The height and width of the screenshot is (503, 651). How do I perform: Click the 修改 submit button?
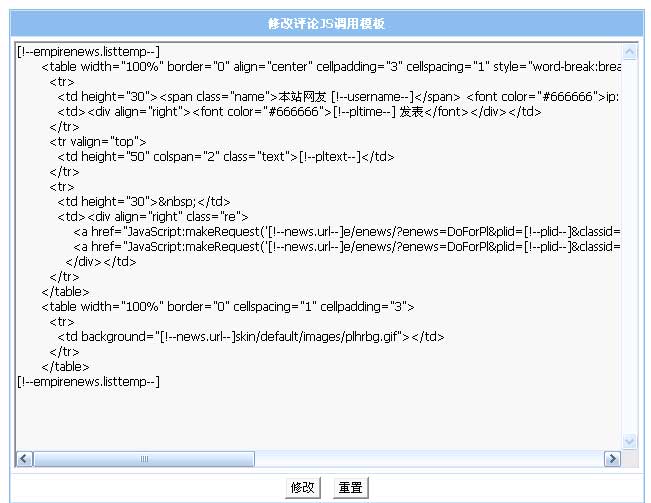click(x=303, y=488)
